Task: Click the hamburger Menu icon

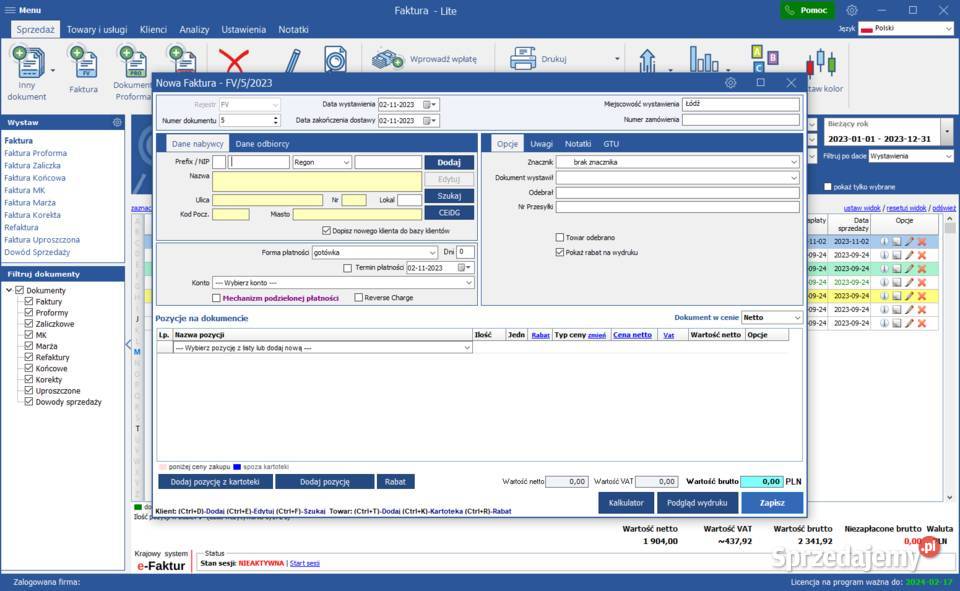Action: 10,10
